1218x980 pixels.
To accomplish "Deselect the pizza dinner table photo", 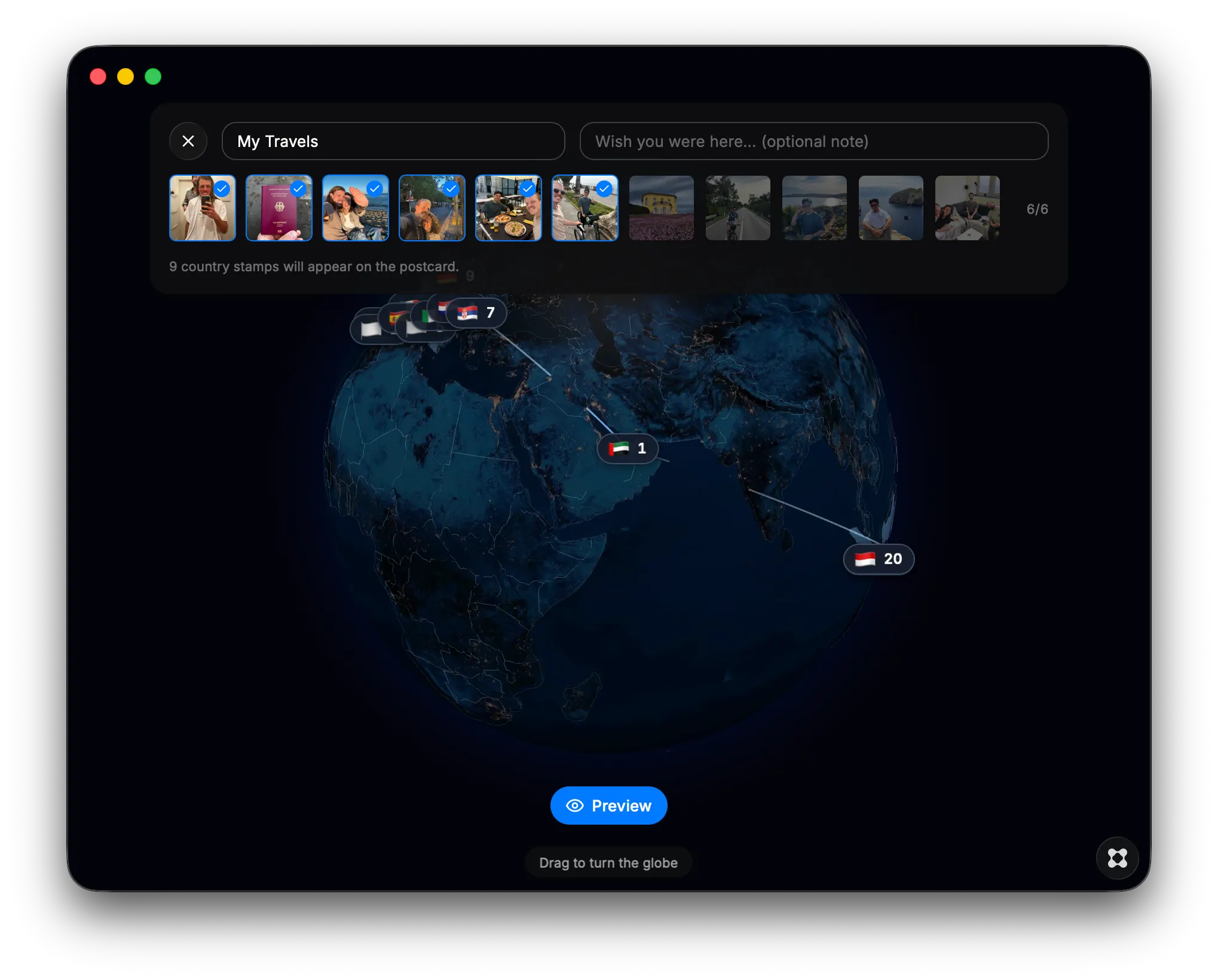I will point(509,208).
